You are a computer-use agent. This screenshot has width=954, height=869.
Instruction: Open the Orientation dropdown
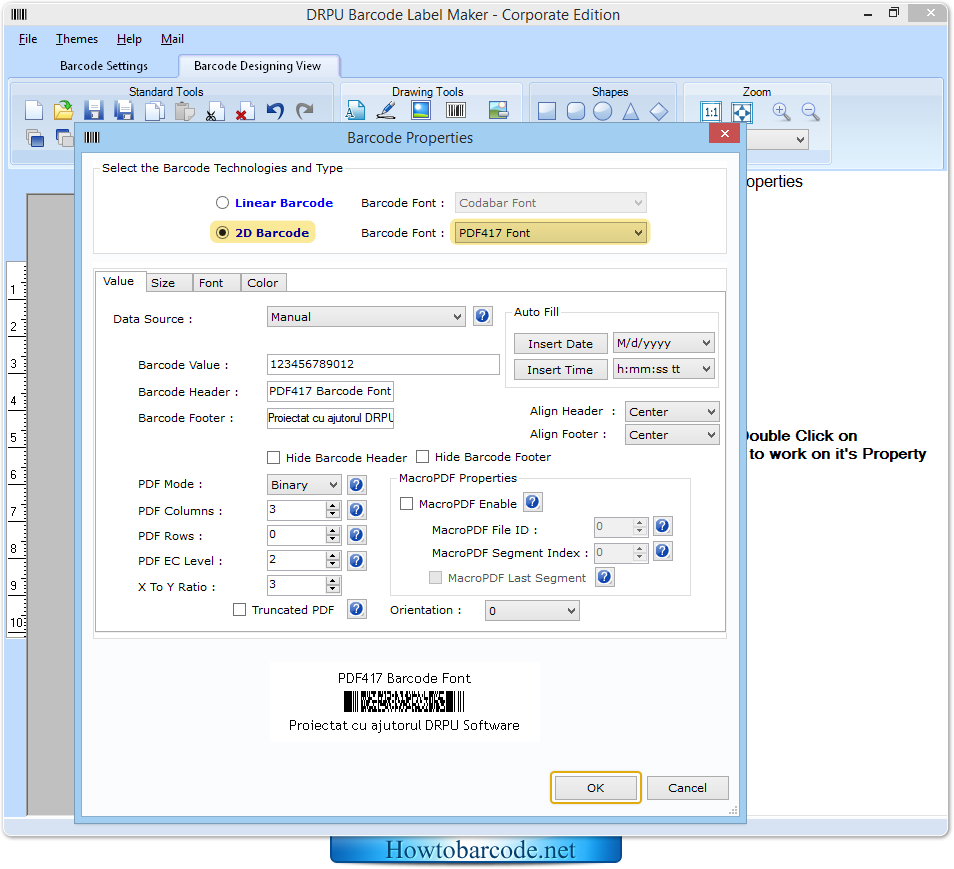tap(532, 610)
